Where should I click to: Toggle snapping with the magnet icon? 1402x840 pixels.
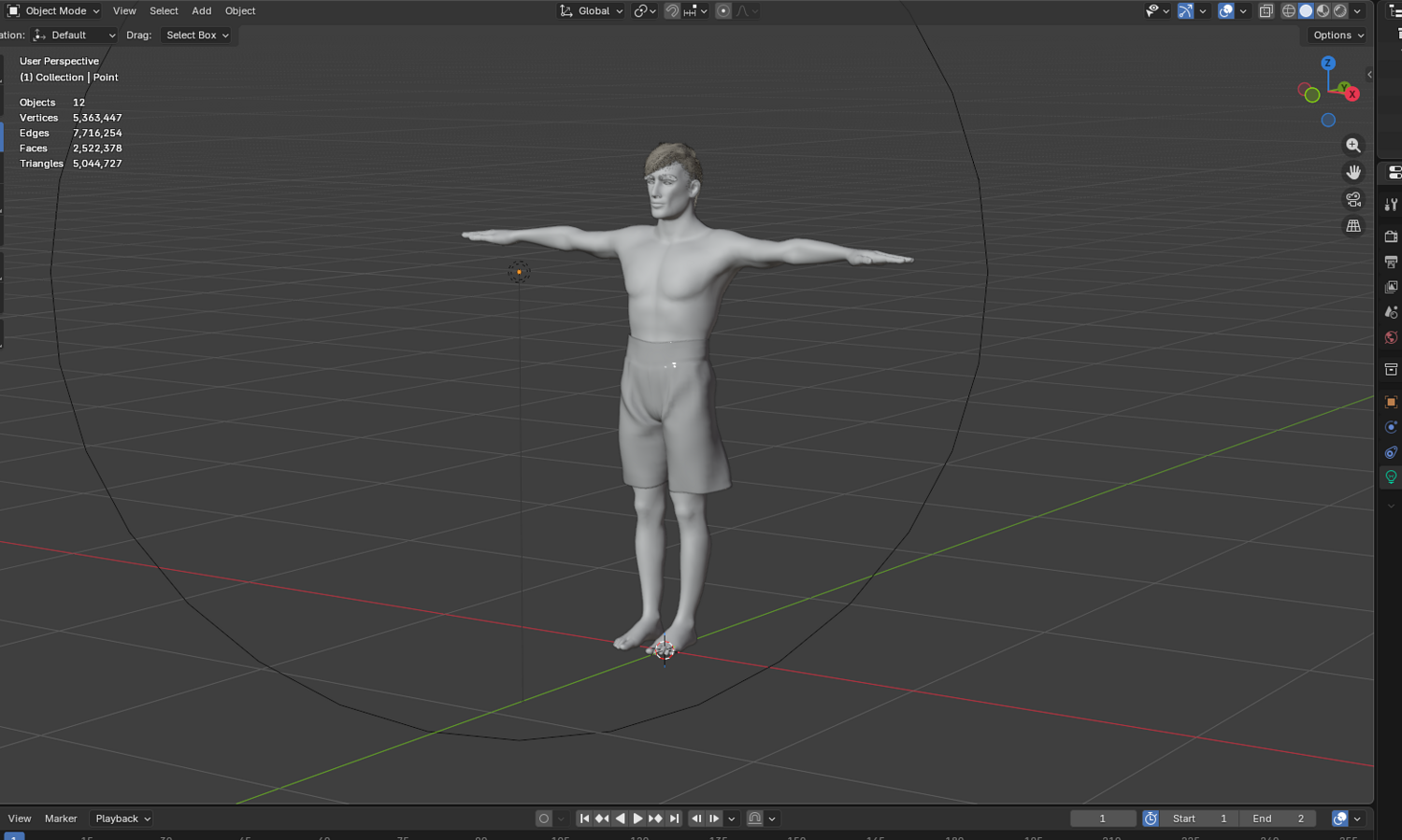pyautogui.click(x=672, y=11)
